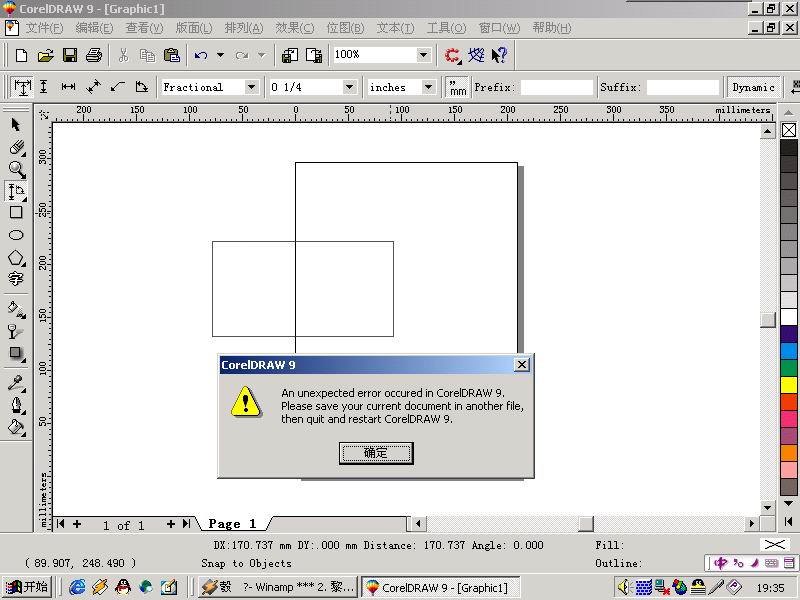Undo the last action
The width and height of the screenshot is (800, 600).
coord(201,55)
